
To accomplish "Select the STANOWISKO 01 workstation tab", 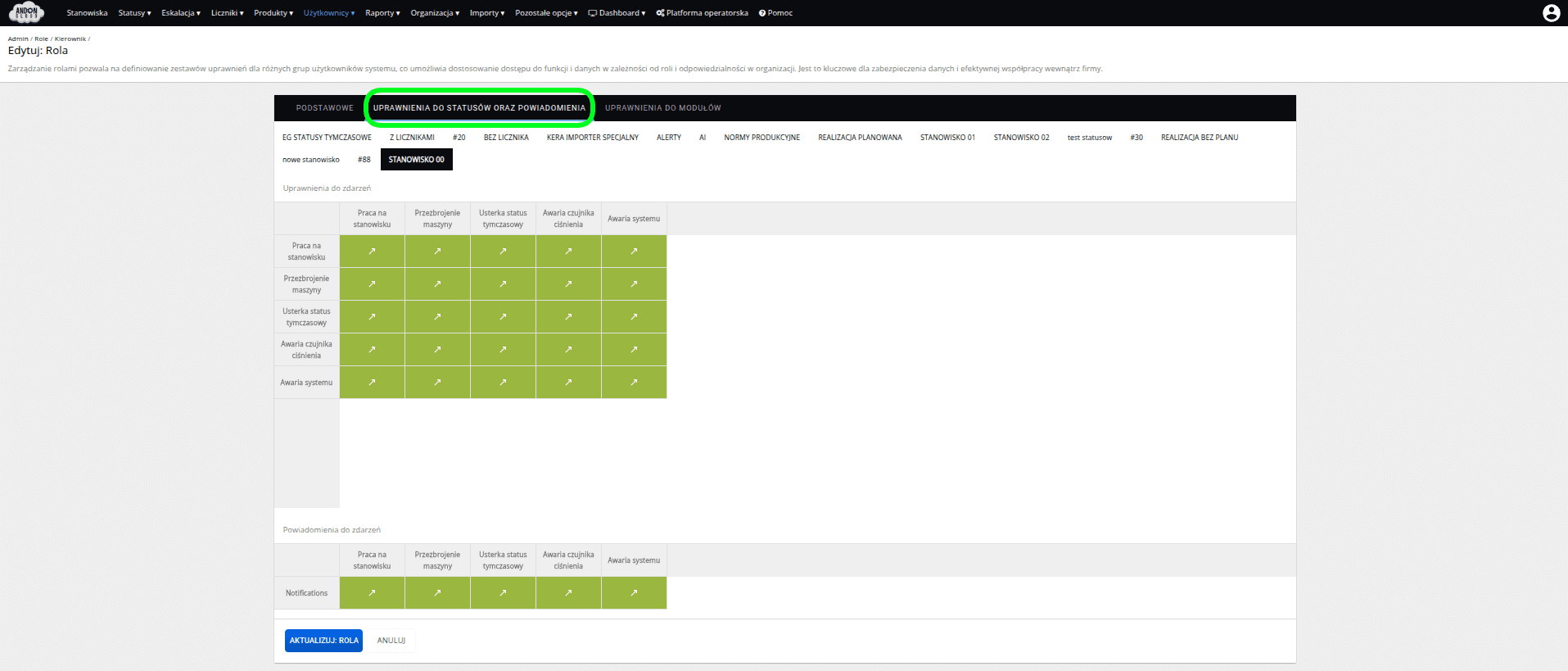I will click(947, 138).
